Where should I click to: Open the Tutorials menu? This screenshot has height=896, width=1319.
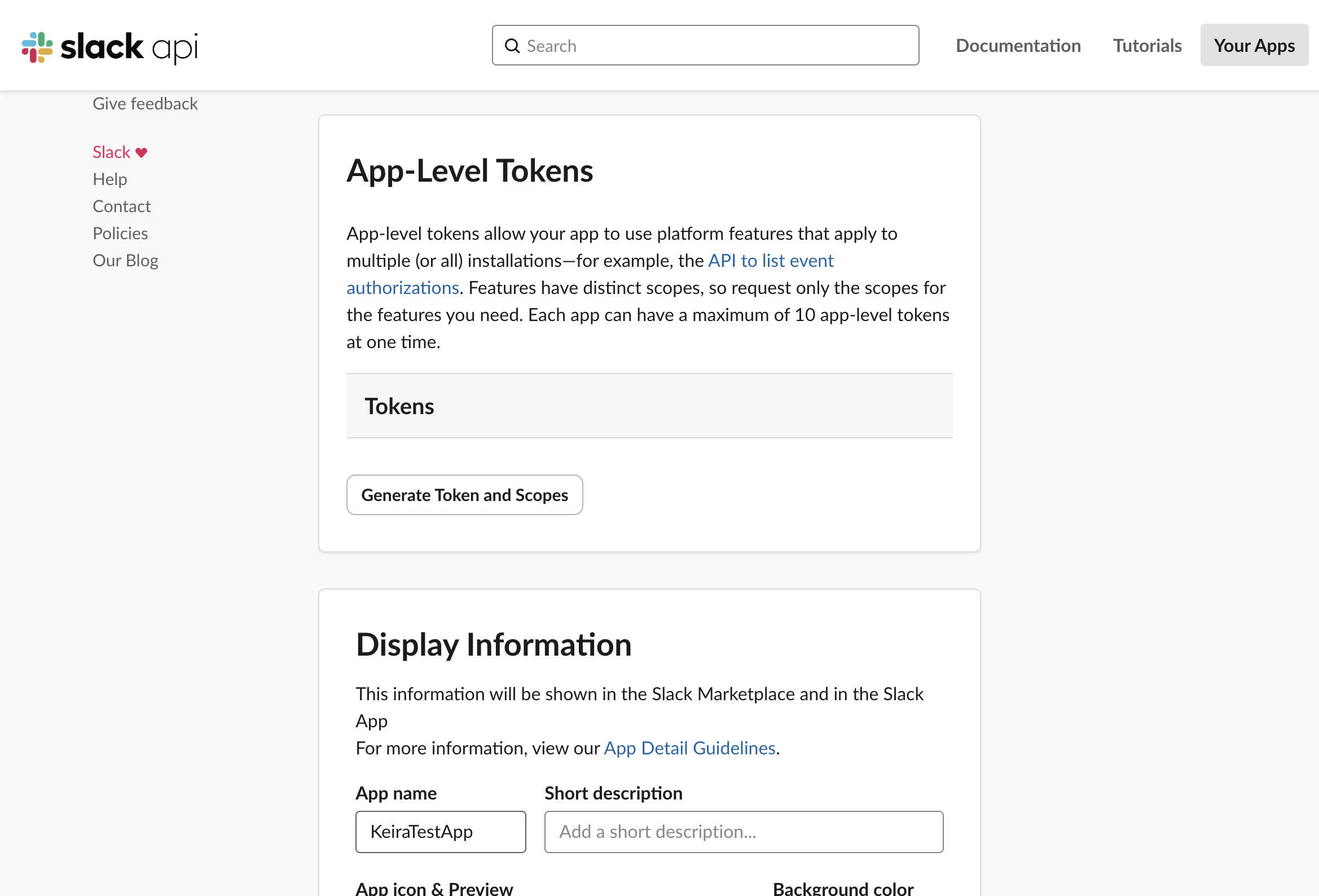(x=1146, y=46)
